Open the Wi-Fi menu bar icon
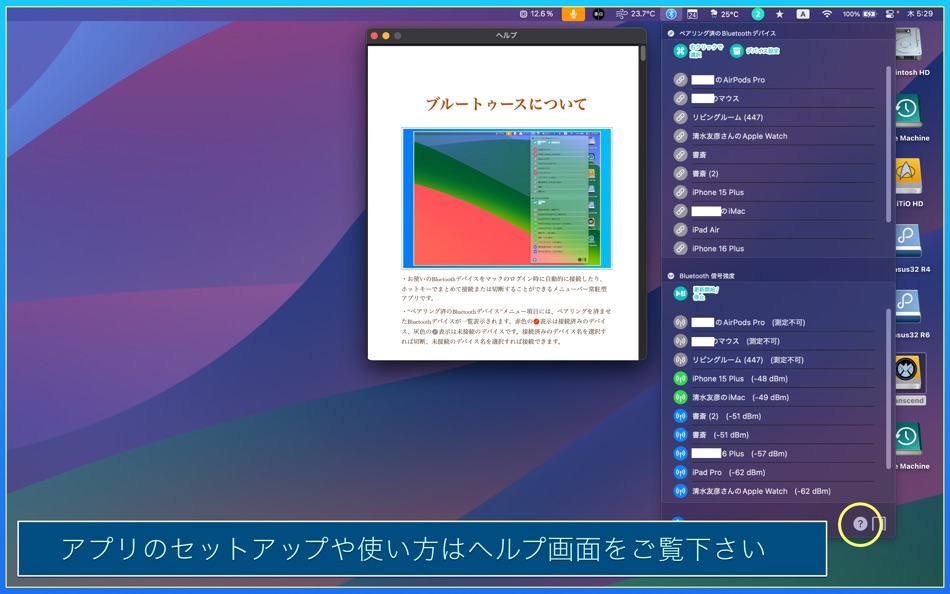Image resolution: width=950 pixels, height=594 pixels. click(826, 14)
